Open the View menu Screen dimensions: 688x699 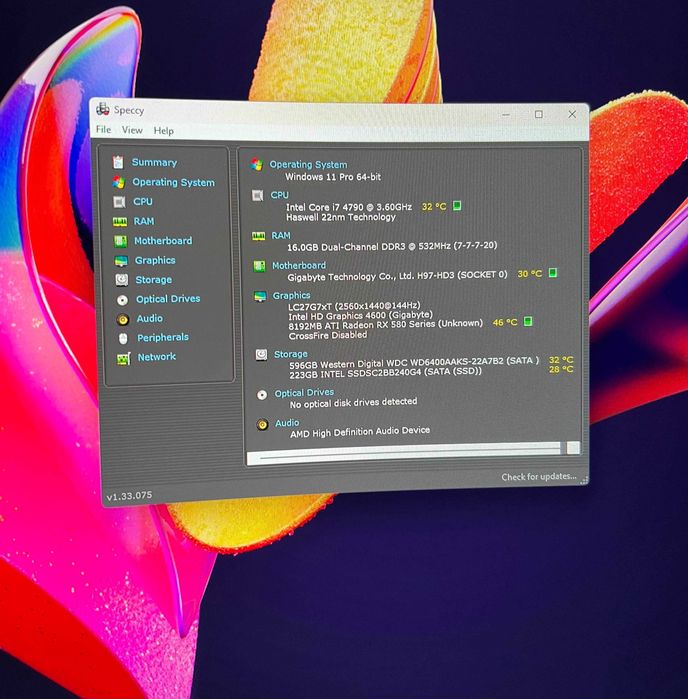(132, 130)
